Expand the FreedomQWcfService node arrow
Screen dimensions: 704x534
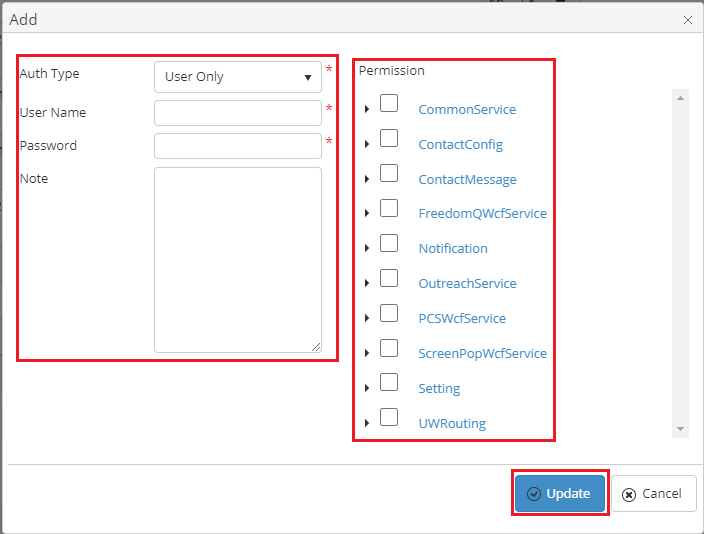pos(367,213)
